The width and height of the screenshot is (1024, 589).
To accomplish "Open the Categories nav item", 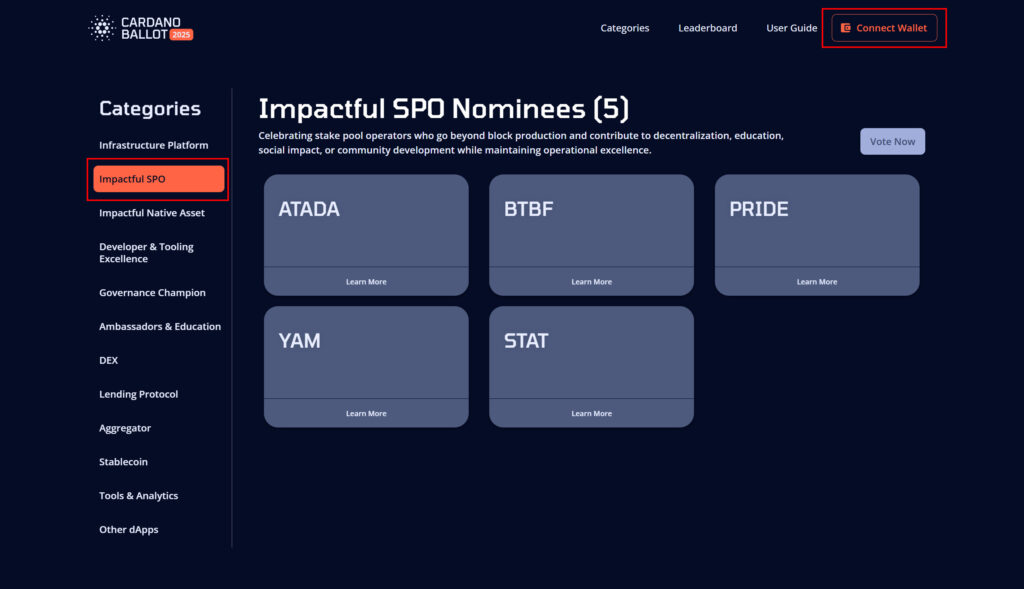I will point(624,28).
